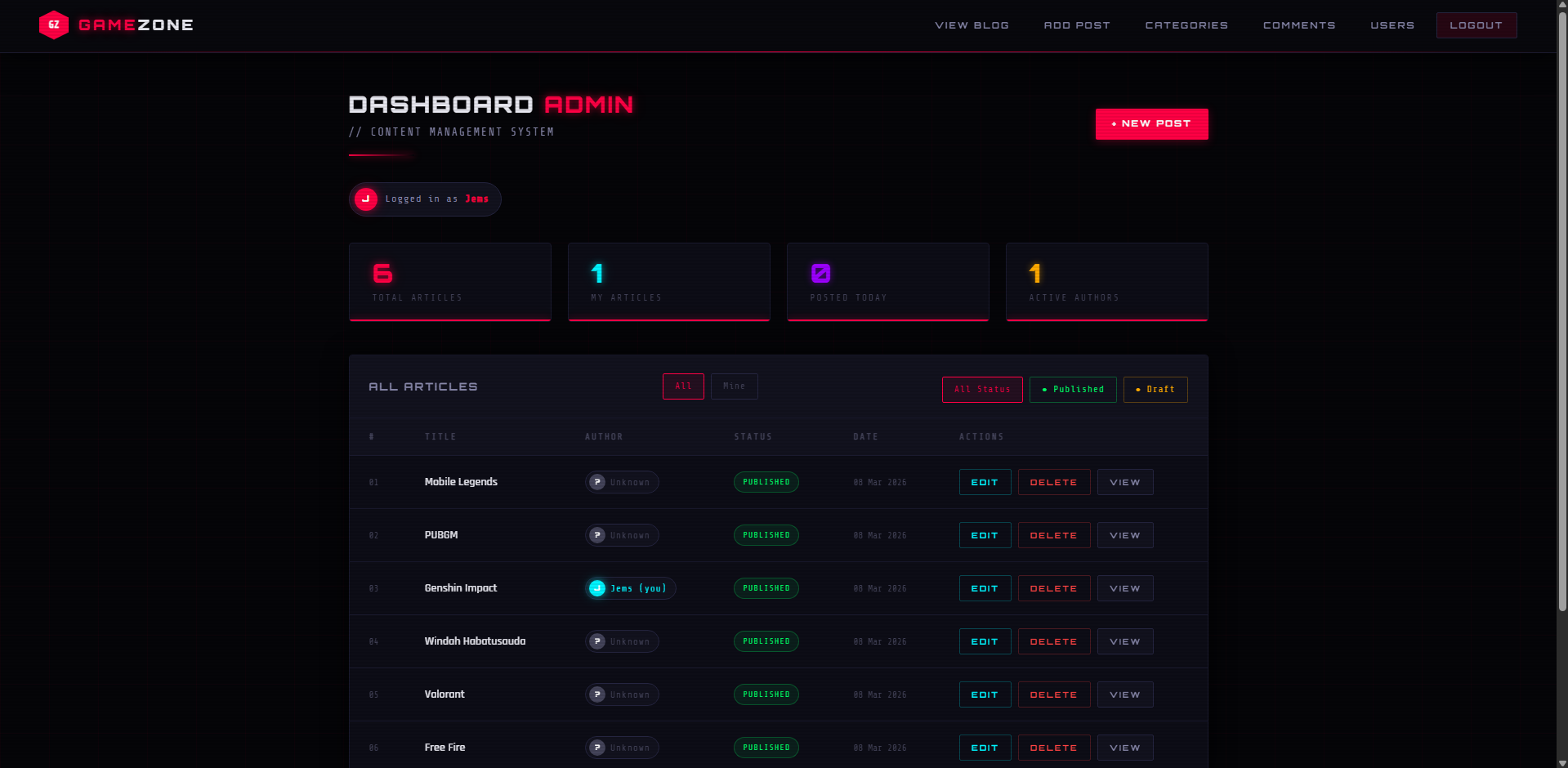Edit the Windah Habatusauda article
Viewport: 1568px width, 768px height.
985,641
